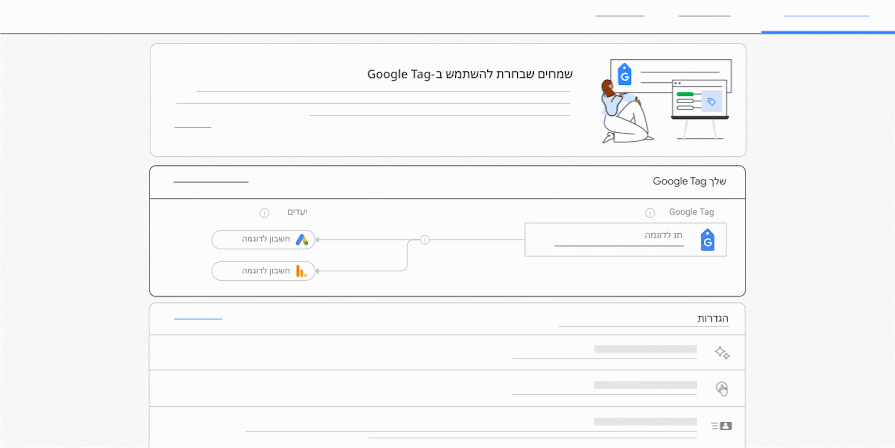Click the Google Analytics logo in the destination chip
The image size is (895, 448).
point(301,271)
